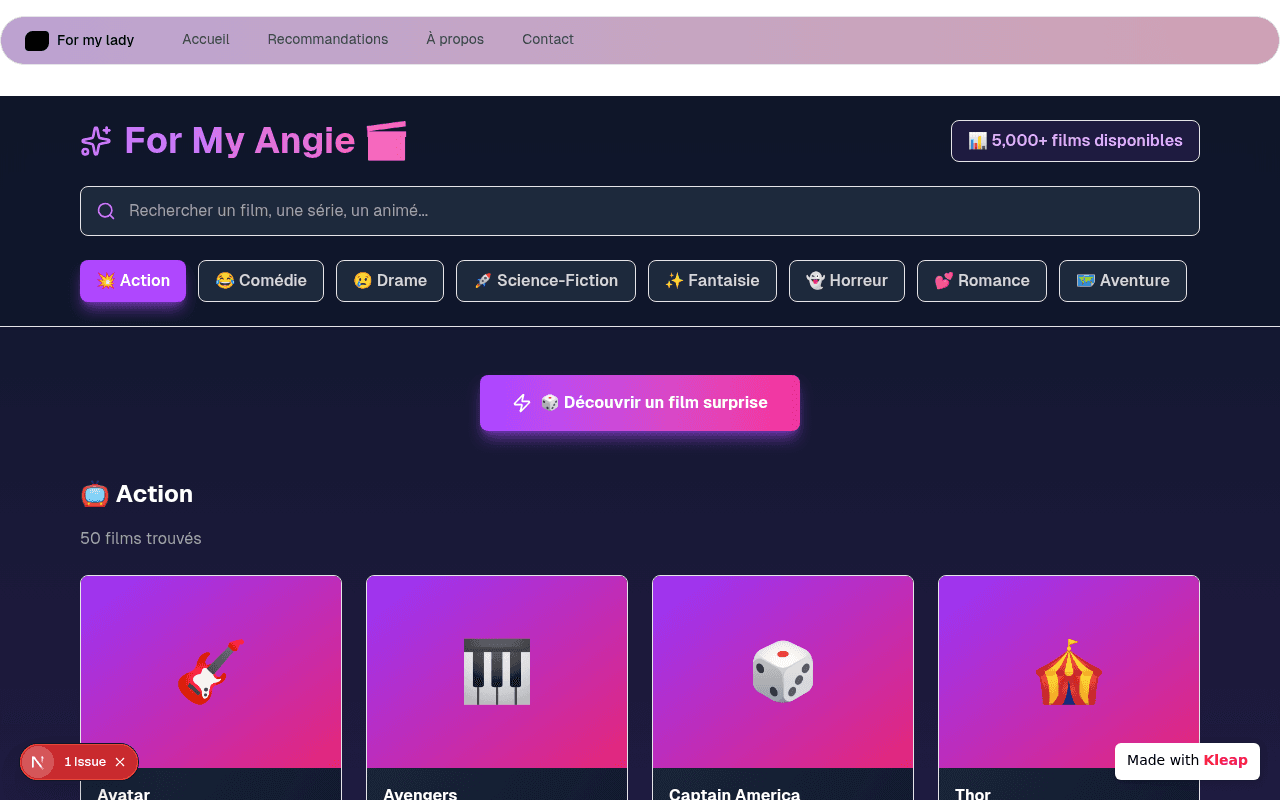Focus the Rechercher un film search field
This screenshot has height=800, width=1280.
click(640, 211)
